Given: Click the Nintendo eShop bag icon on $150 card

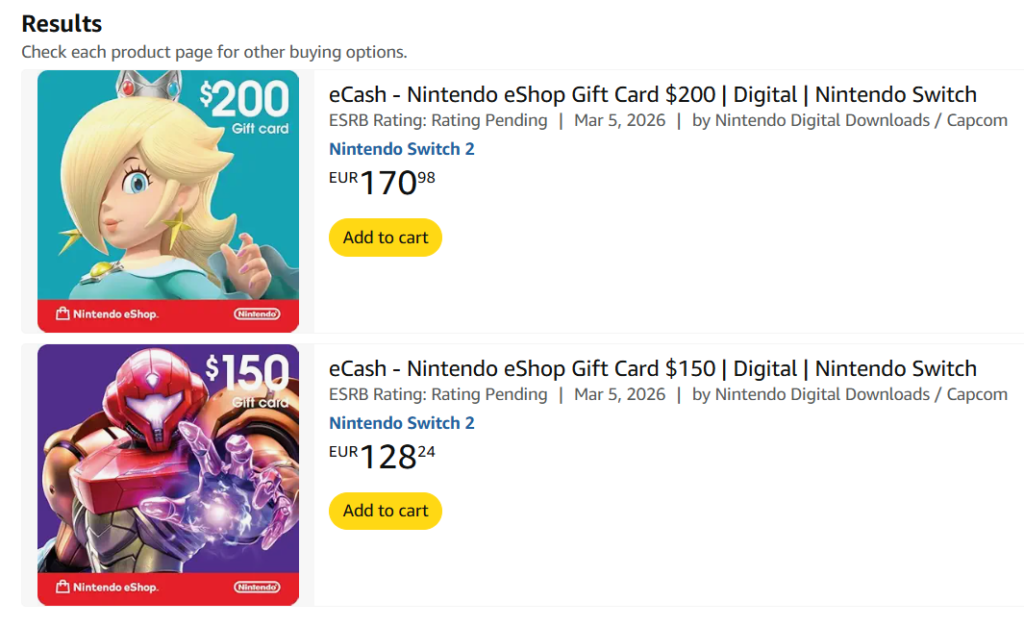Looking at the screenshot, I should point(63,587).
